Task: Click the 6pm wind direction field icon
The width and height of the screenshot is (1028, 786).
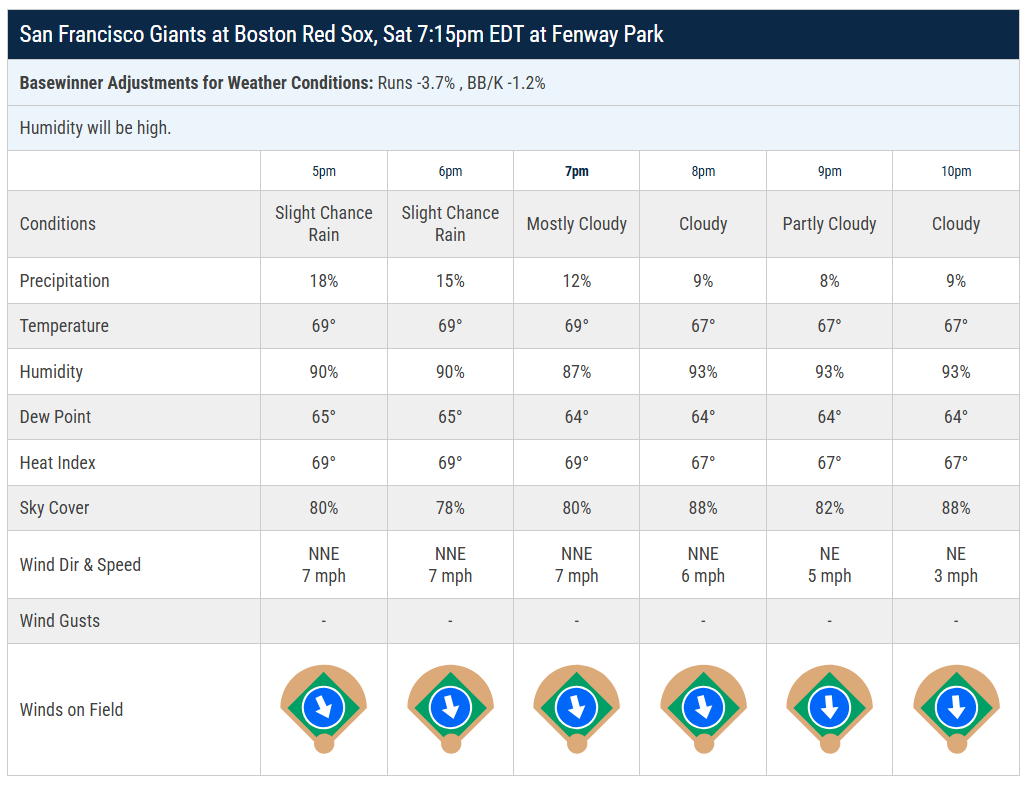Action: [x=450, y=709]
